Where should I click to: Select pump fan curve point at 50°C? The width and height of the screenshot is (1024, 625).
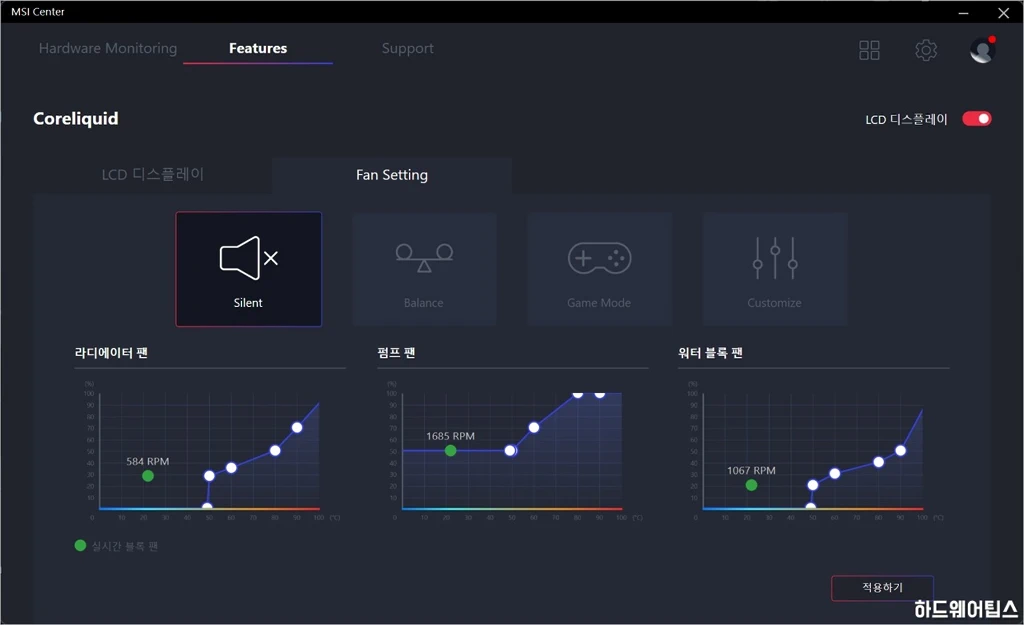point(510,451)
